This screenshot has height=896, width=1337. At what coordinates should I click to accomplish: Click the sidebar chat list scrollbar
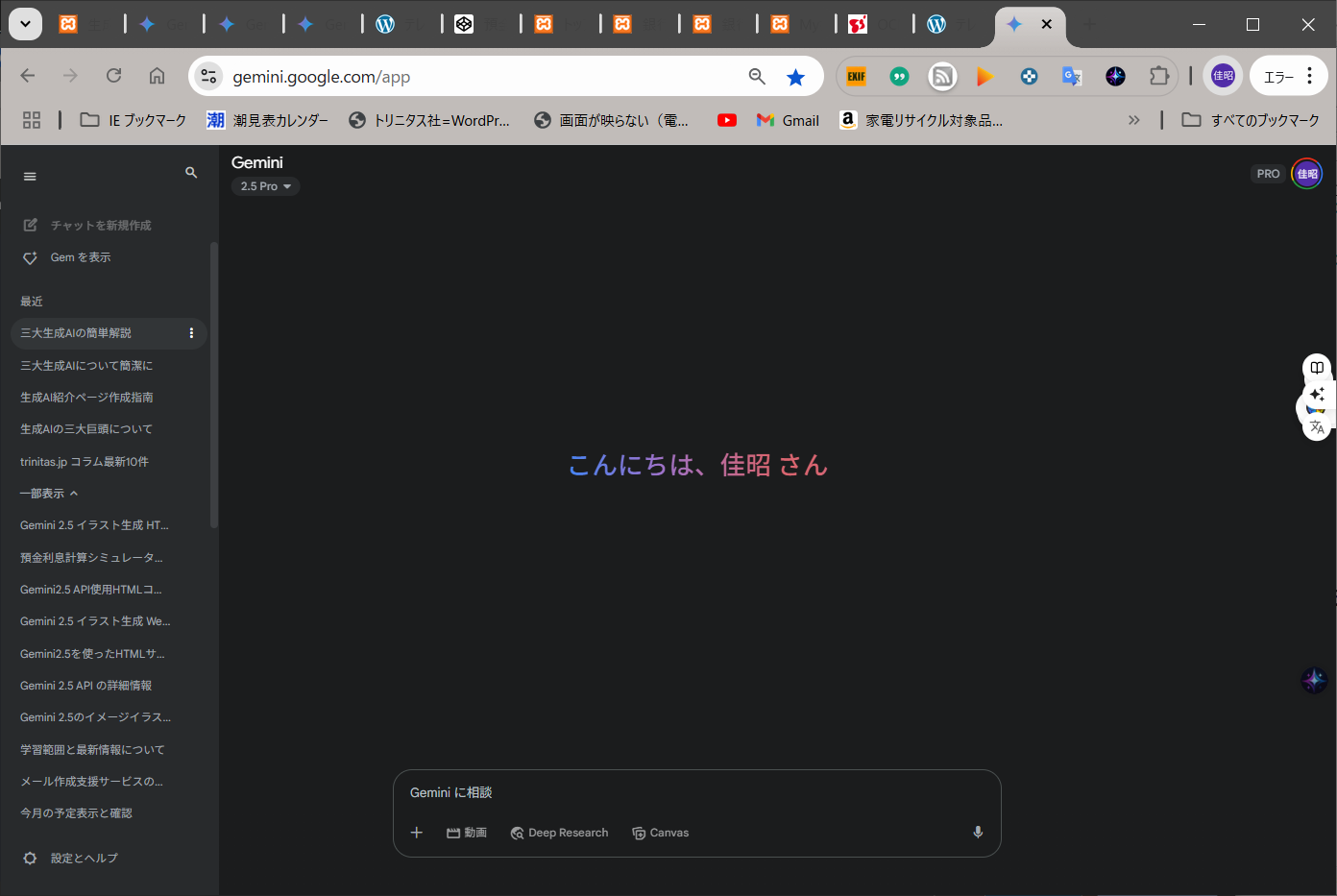(214, 384)
